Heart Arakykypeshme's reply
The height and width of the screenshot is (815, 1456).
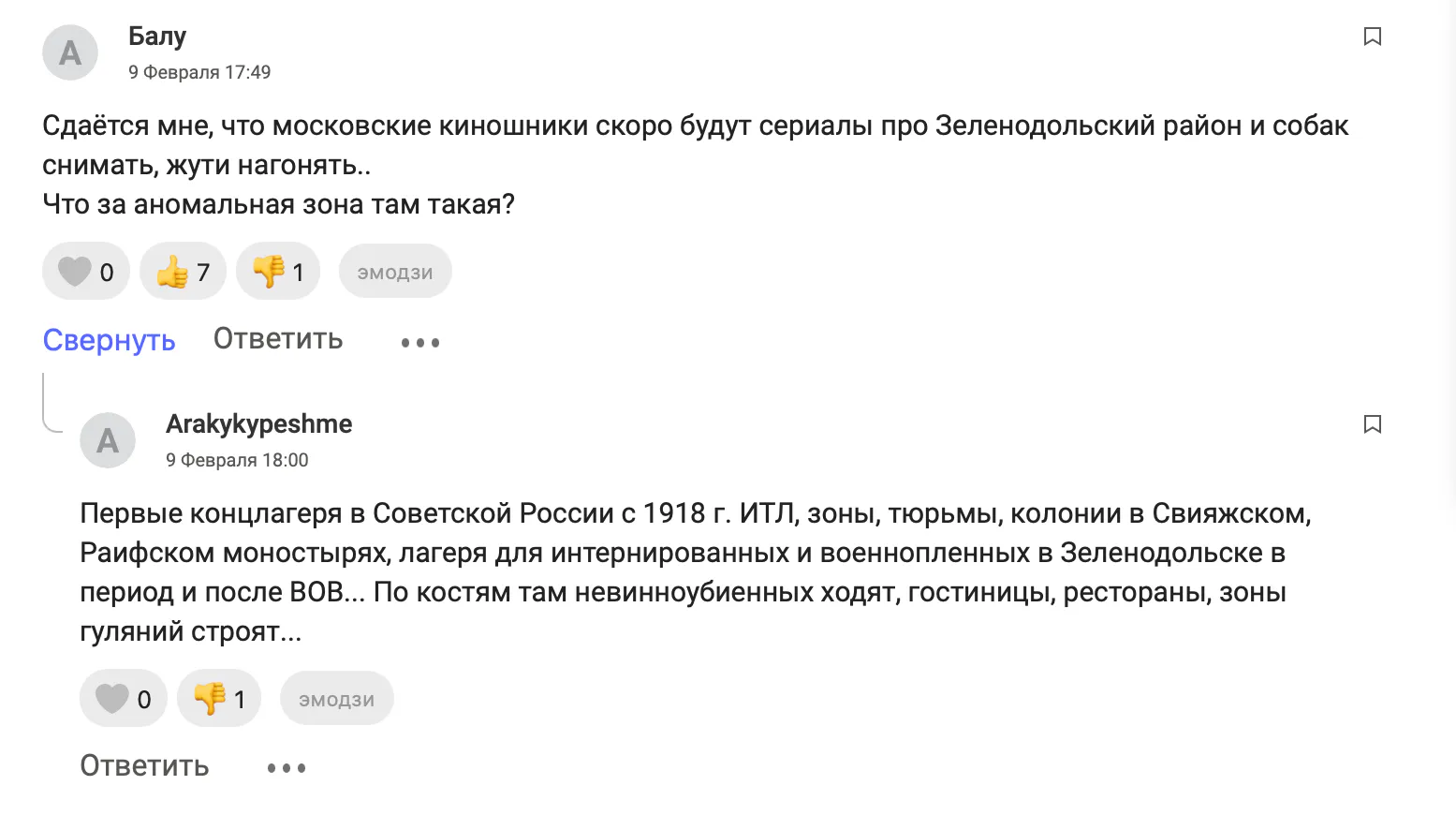123,699
